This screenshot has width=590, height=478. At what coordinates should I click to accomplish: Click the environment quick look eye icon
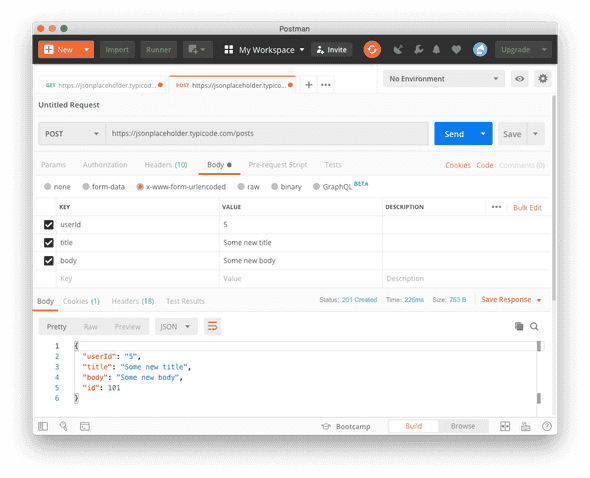pos(519,79)
